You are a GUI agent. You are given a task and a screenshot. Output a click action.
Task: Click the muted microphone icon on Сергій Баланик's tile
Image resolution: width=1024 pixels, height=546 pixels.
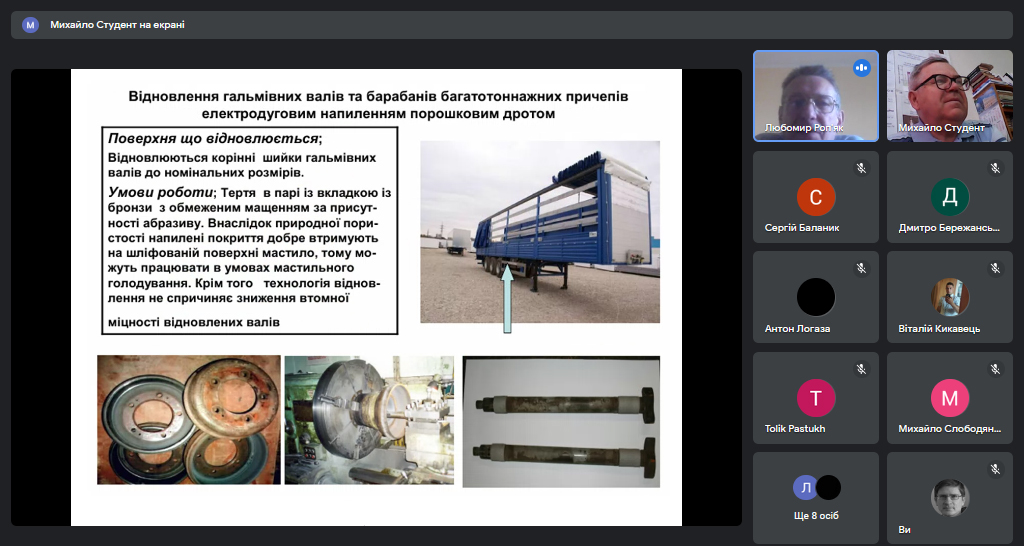(x=861, y=168)
